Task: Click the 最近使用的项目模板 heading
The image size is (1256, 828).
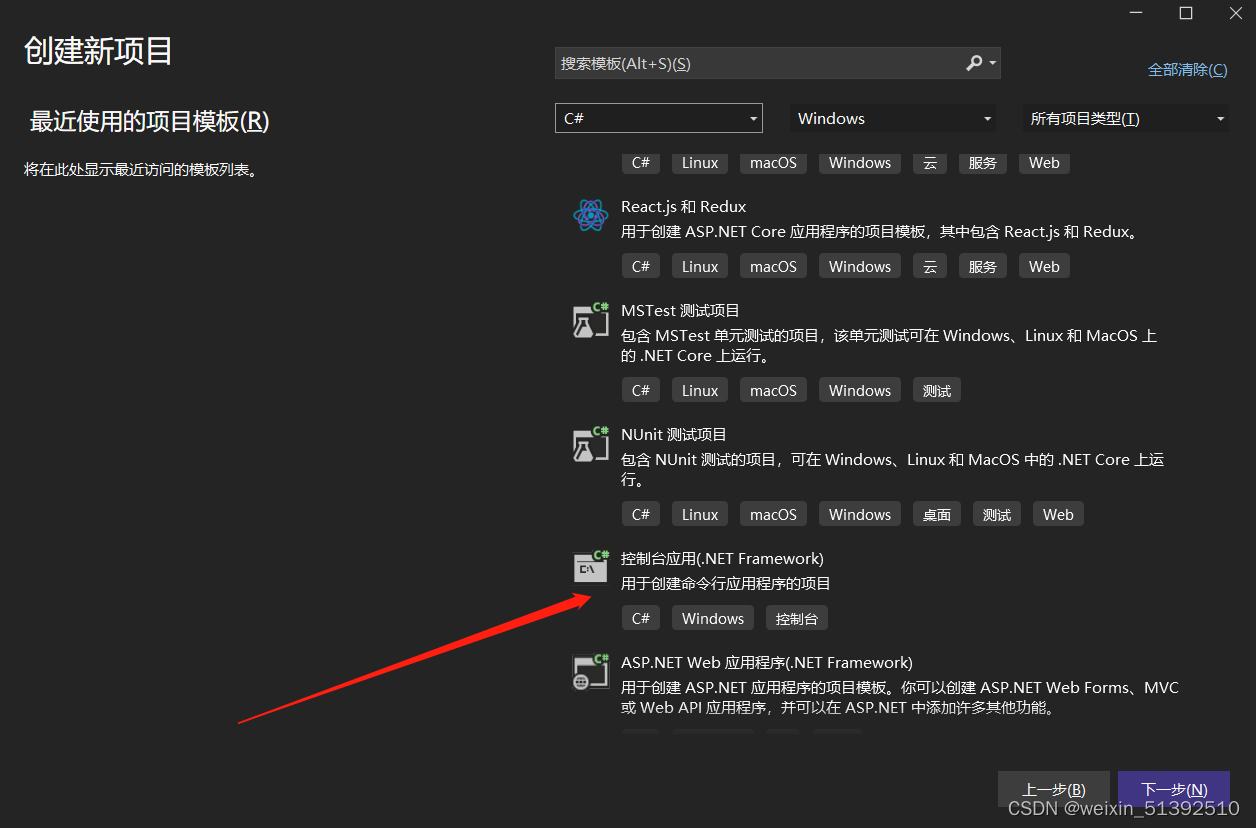Action: pos(150,121)
